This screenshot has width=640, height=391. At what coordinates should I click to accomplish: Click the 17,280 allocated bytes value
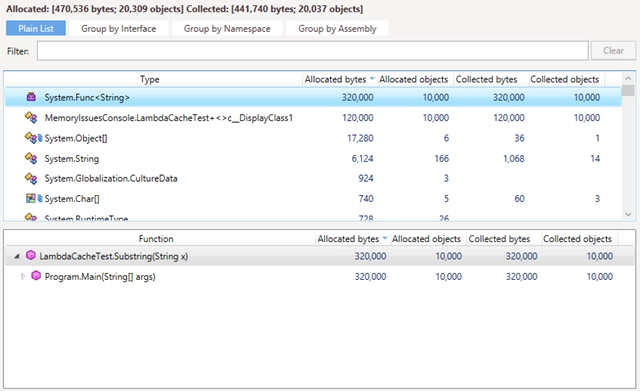360,138
